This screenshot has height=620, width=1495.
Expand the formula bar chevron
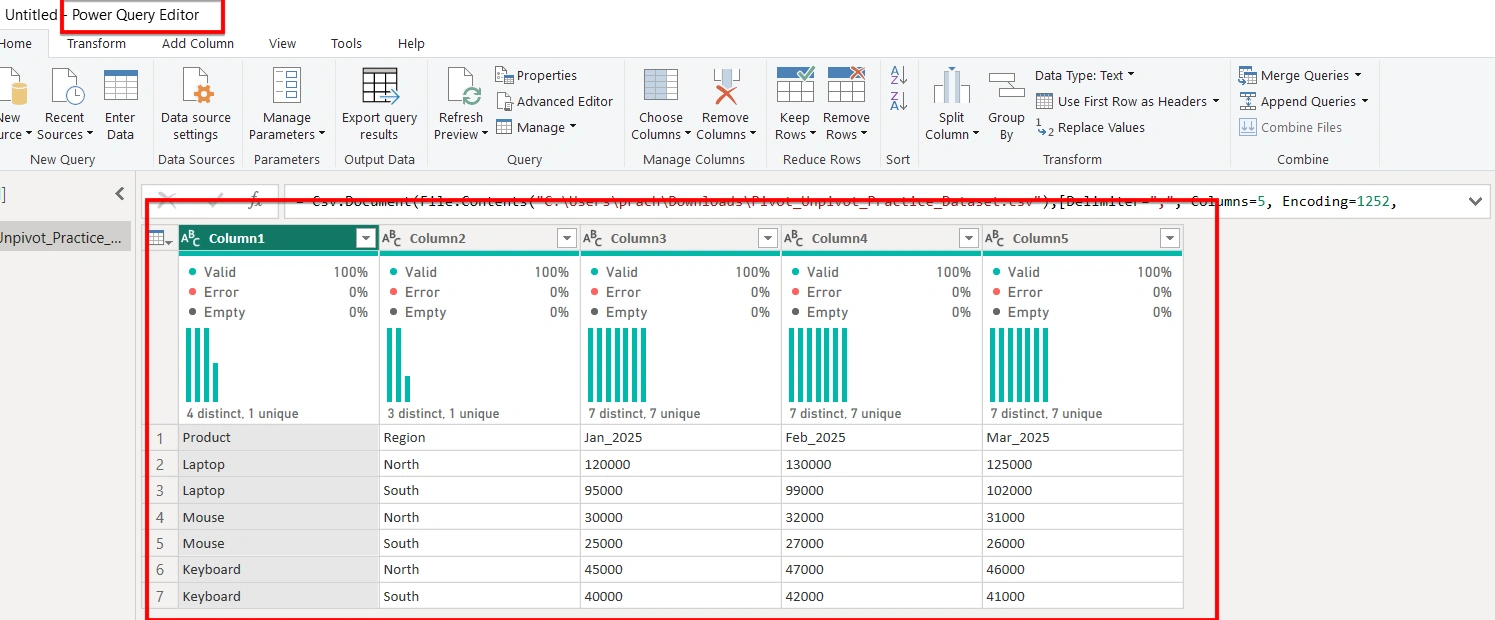pos(1476,201)
